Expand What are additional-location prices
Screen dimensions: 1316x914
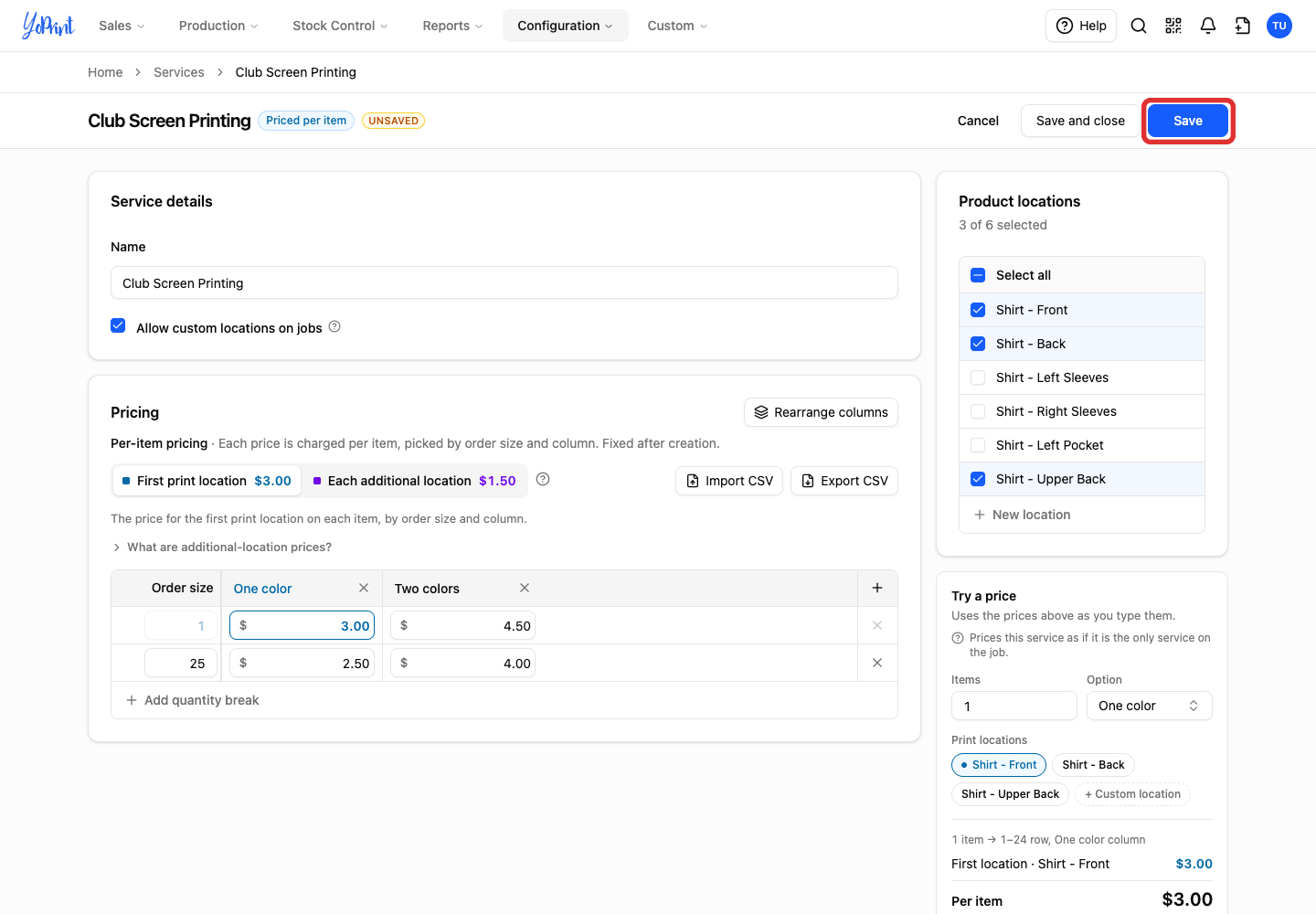tap(221, 547)
